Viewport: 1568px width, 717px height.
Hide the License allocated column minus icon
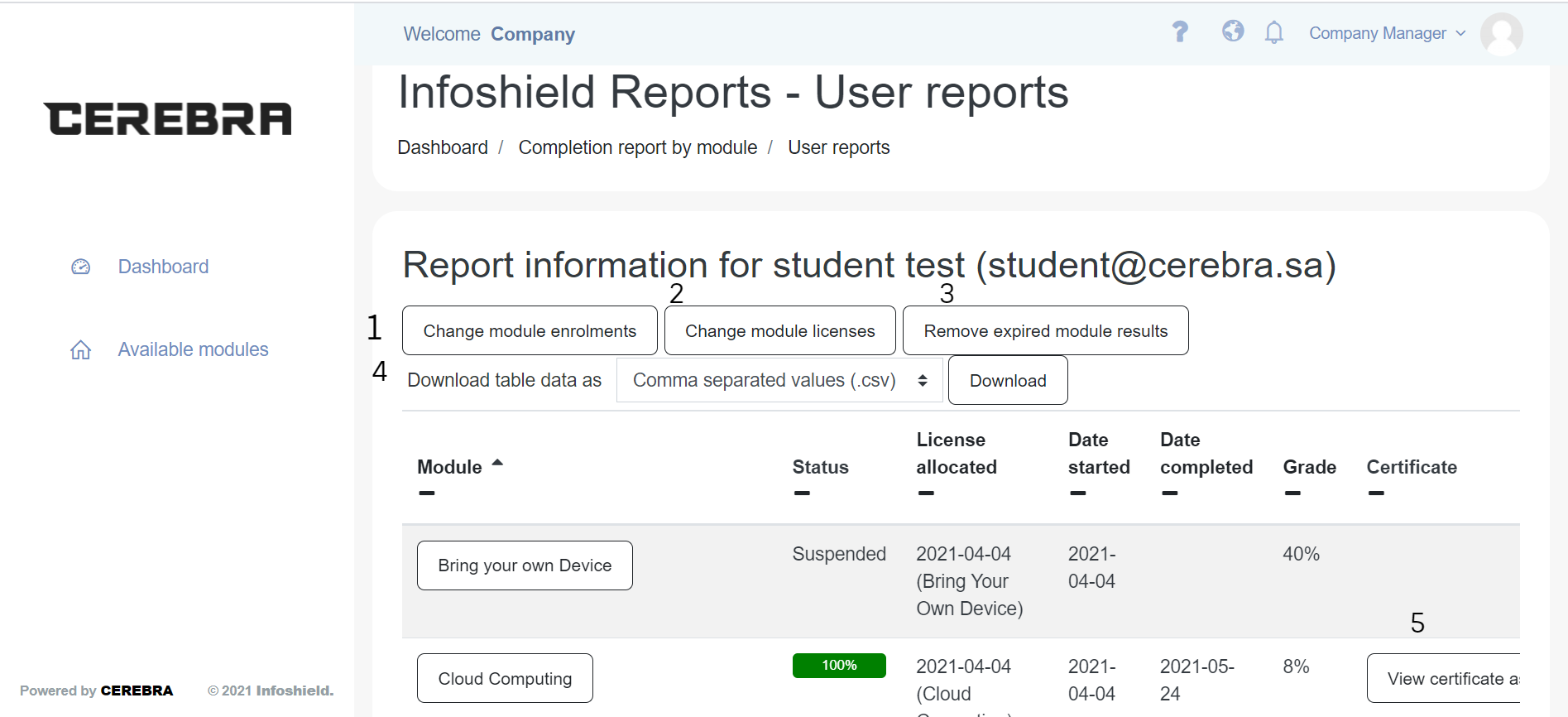pyautogui.click(x=926, y=493)
